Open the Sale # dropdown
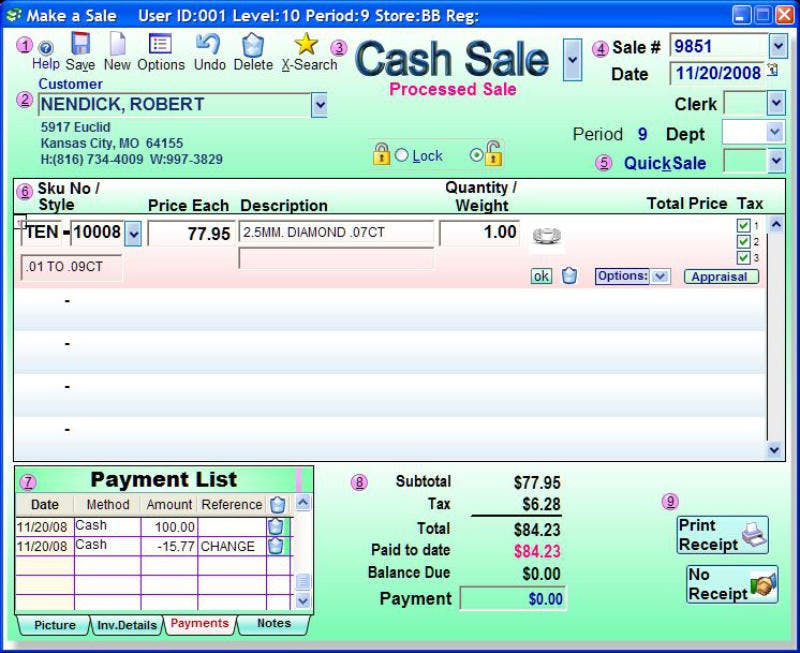Viewport: 800px width, 653px height. pos(778,46)
